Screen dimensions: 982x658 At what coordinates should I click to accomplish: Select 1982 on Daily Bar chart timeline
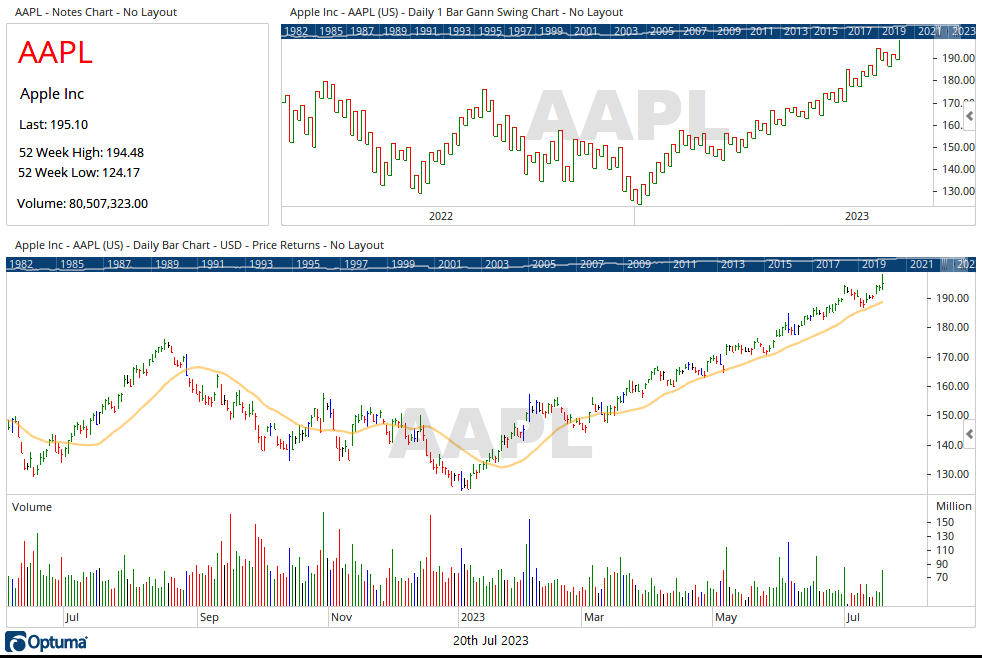[21, 264]
